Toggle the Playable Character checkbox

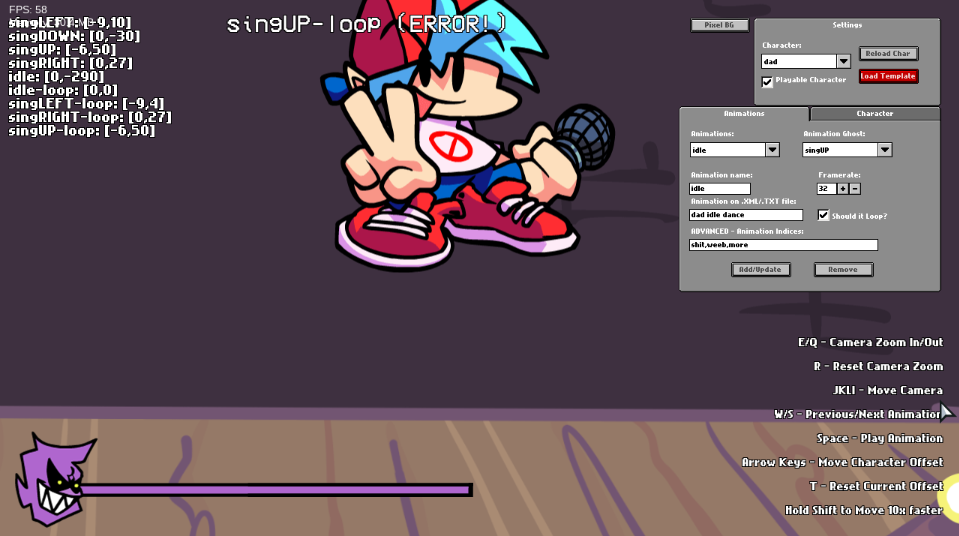pyautogui.click(x=767, y=81)
